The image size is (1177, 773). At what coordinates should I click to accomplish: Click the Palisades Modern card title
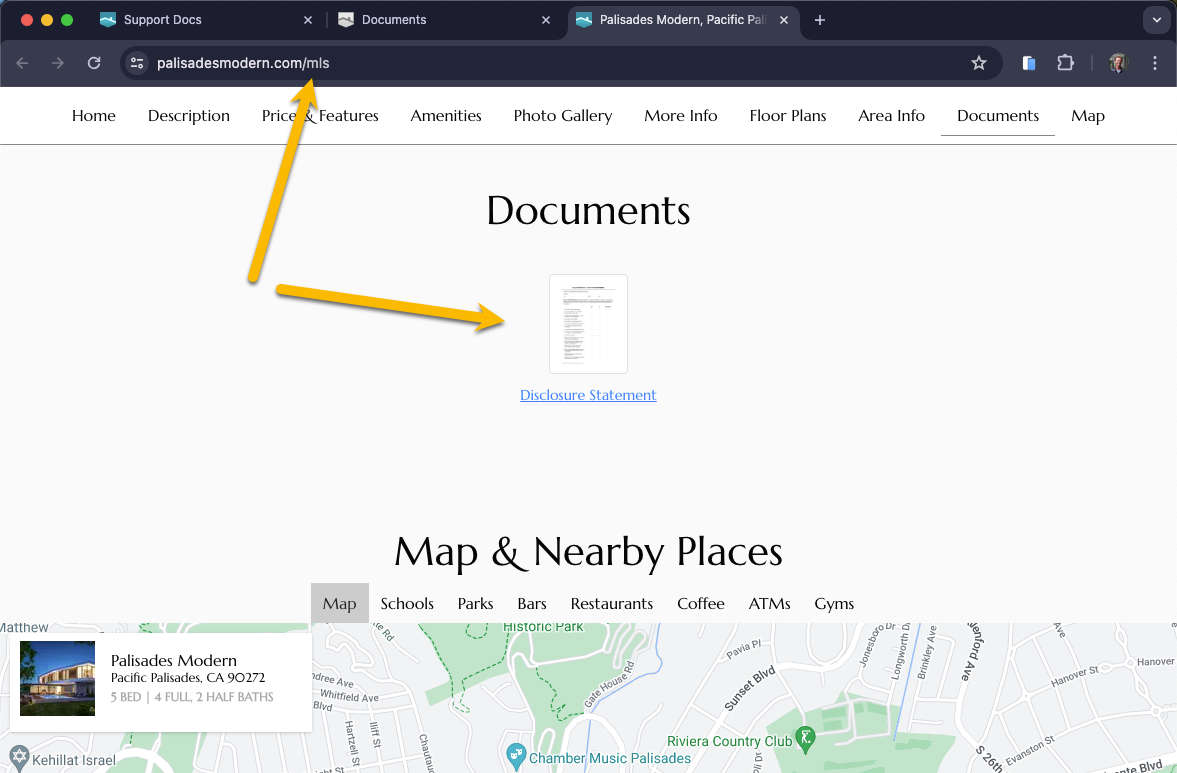point(173,660)
